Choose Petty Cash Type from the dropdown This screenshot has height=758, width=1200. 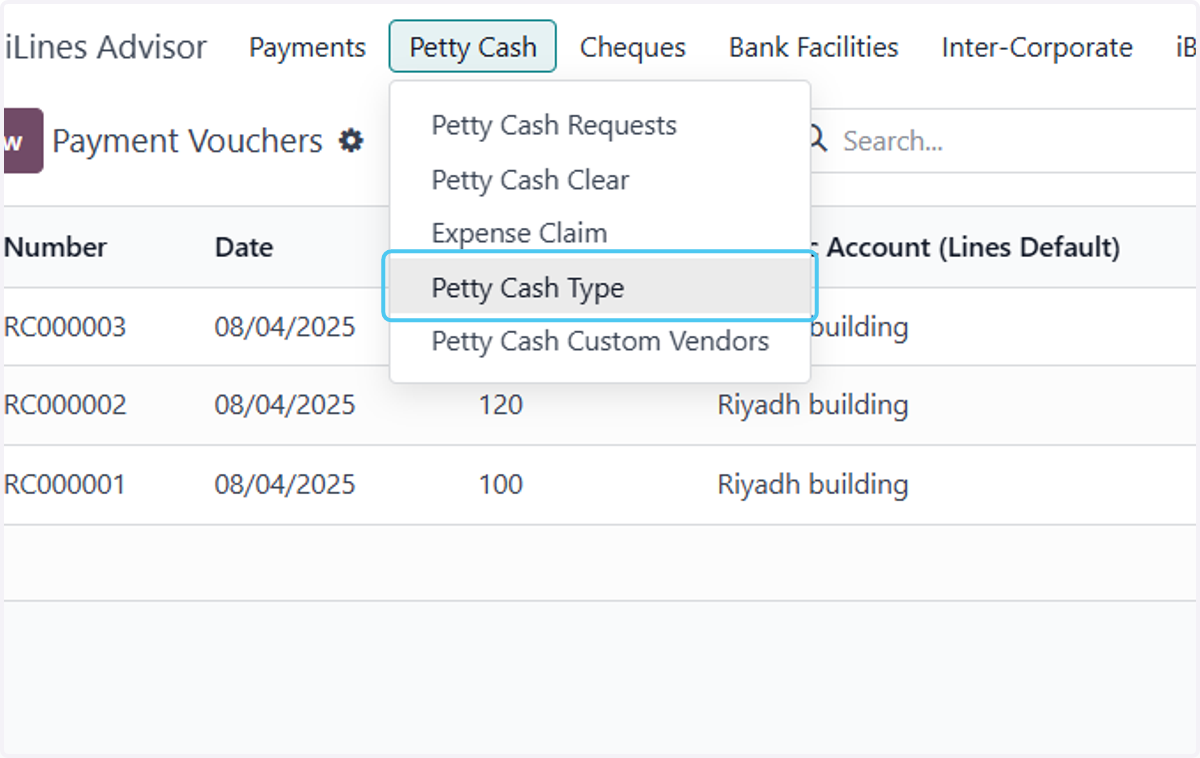[x=600, y=287]
